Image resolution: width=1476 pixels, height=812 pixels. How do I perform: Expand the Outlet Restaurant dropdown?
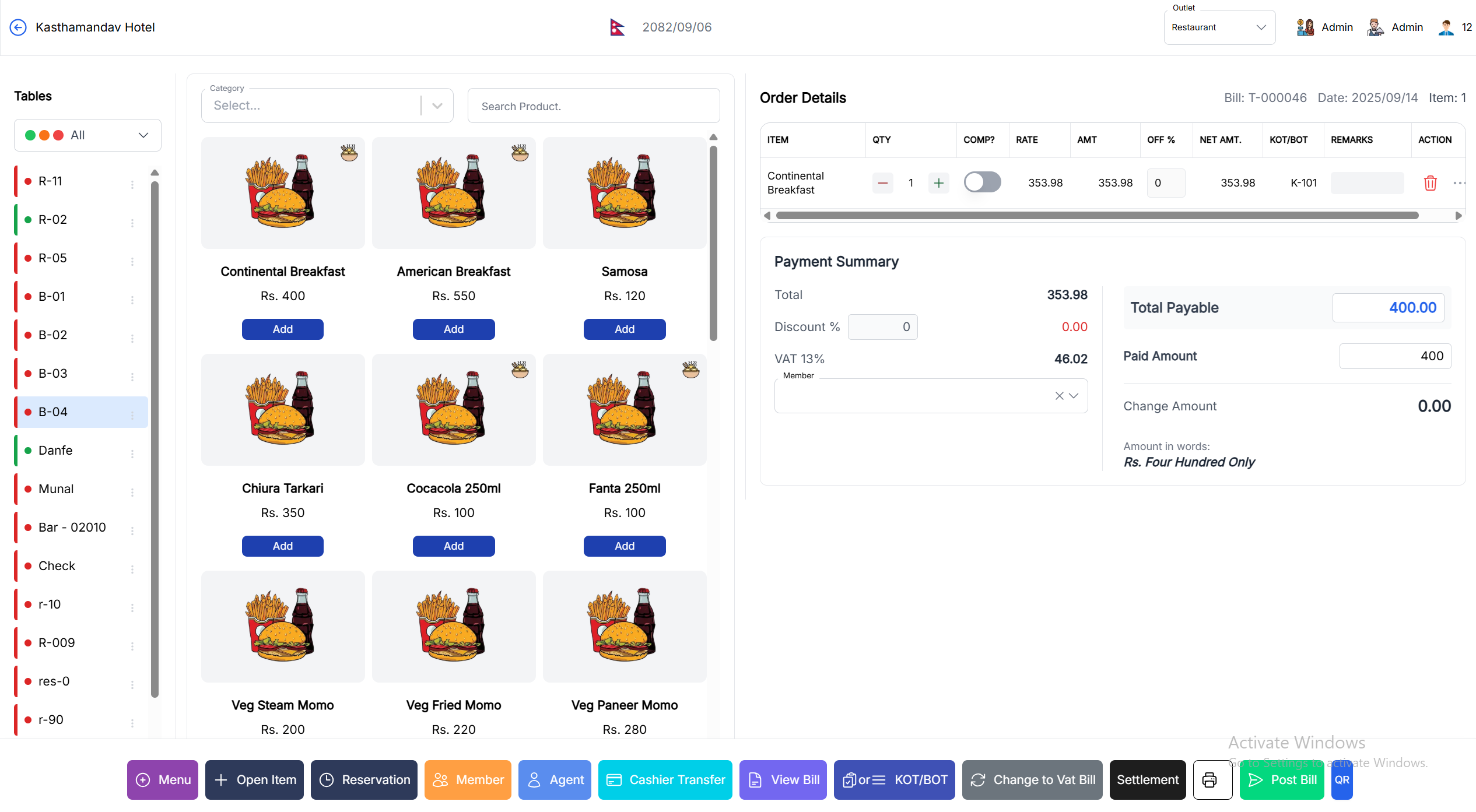pos(1219,27)
